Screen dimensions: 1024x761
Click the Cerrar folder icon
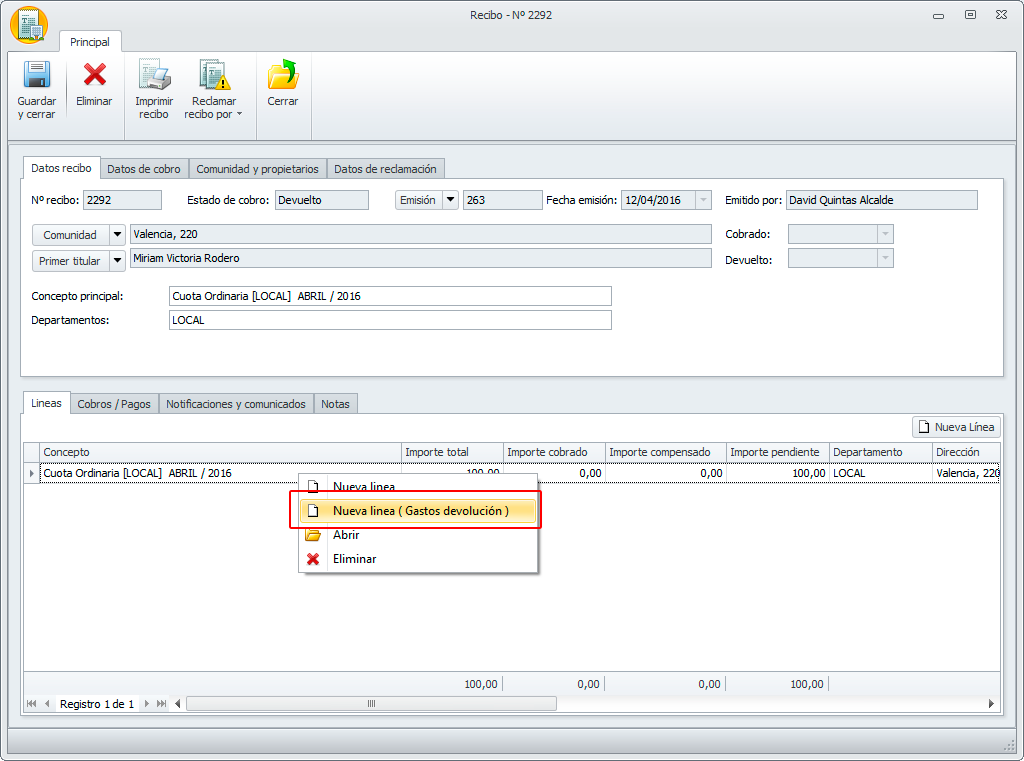click(x=283, y=74)
